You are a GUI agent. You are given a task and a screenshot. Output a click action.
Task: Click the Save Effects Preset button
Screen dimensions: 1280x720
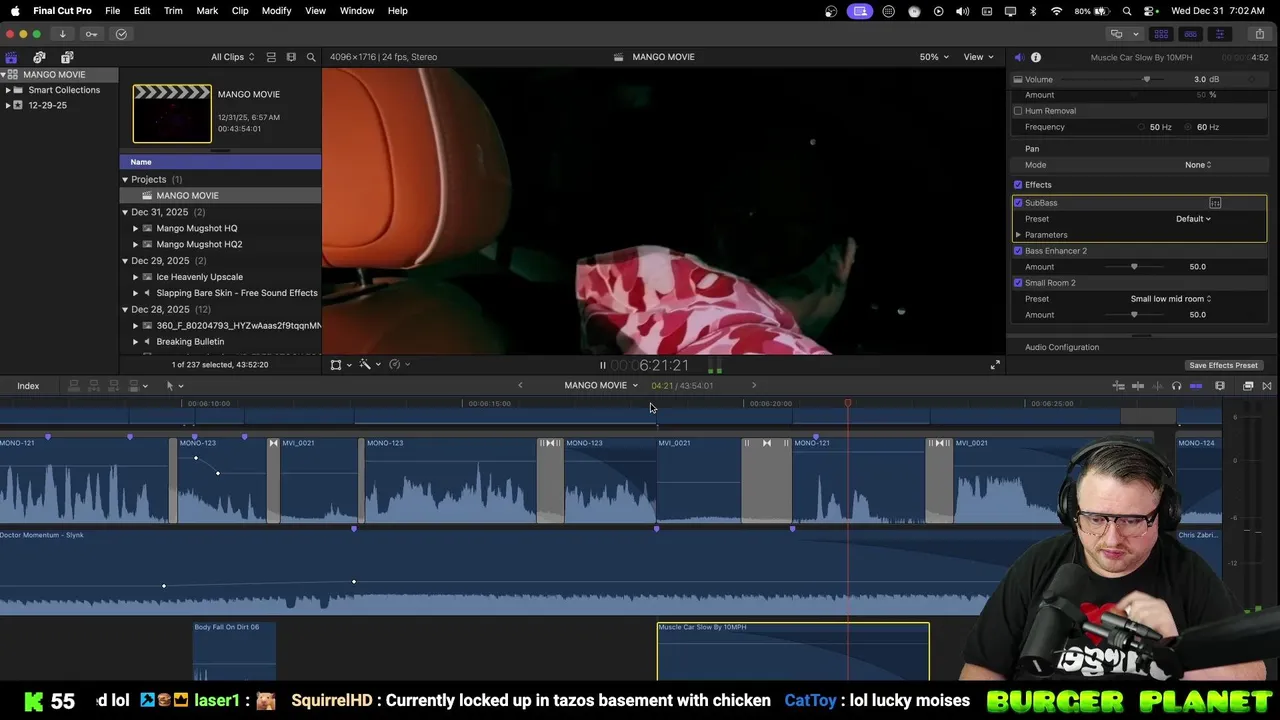(x=1223, y=366)
